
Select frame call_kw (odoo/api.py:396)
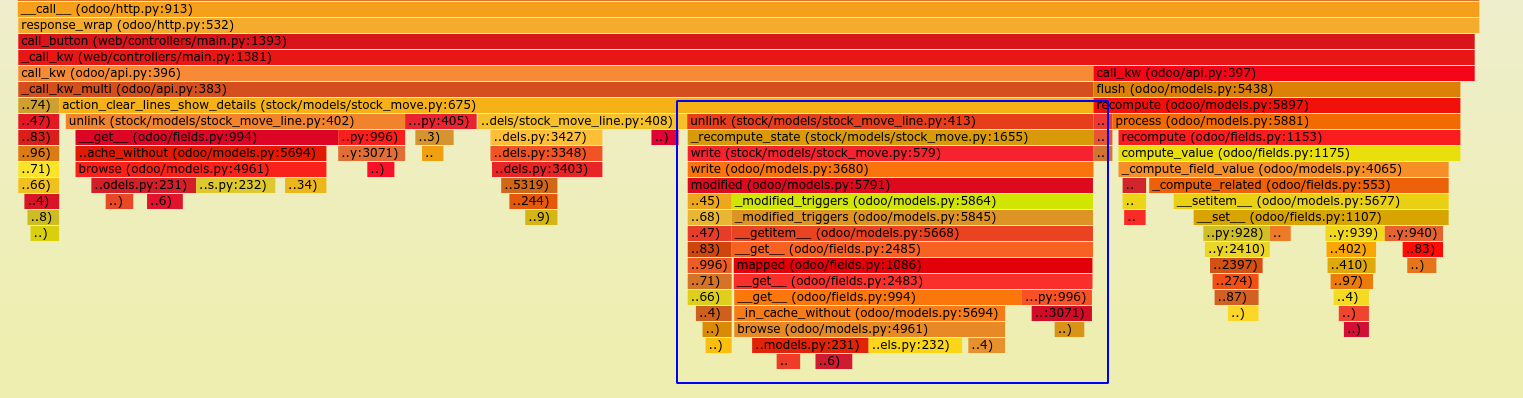(x=555, y=73)
